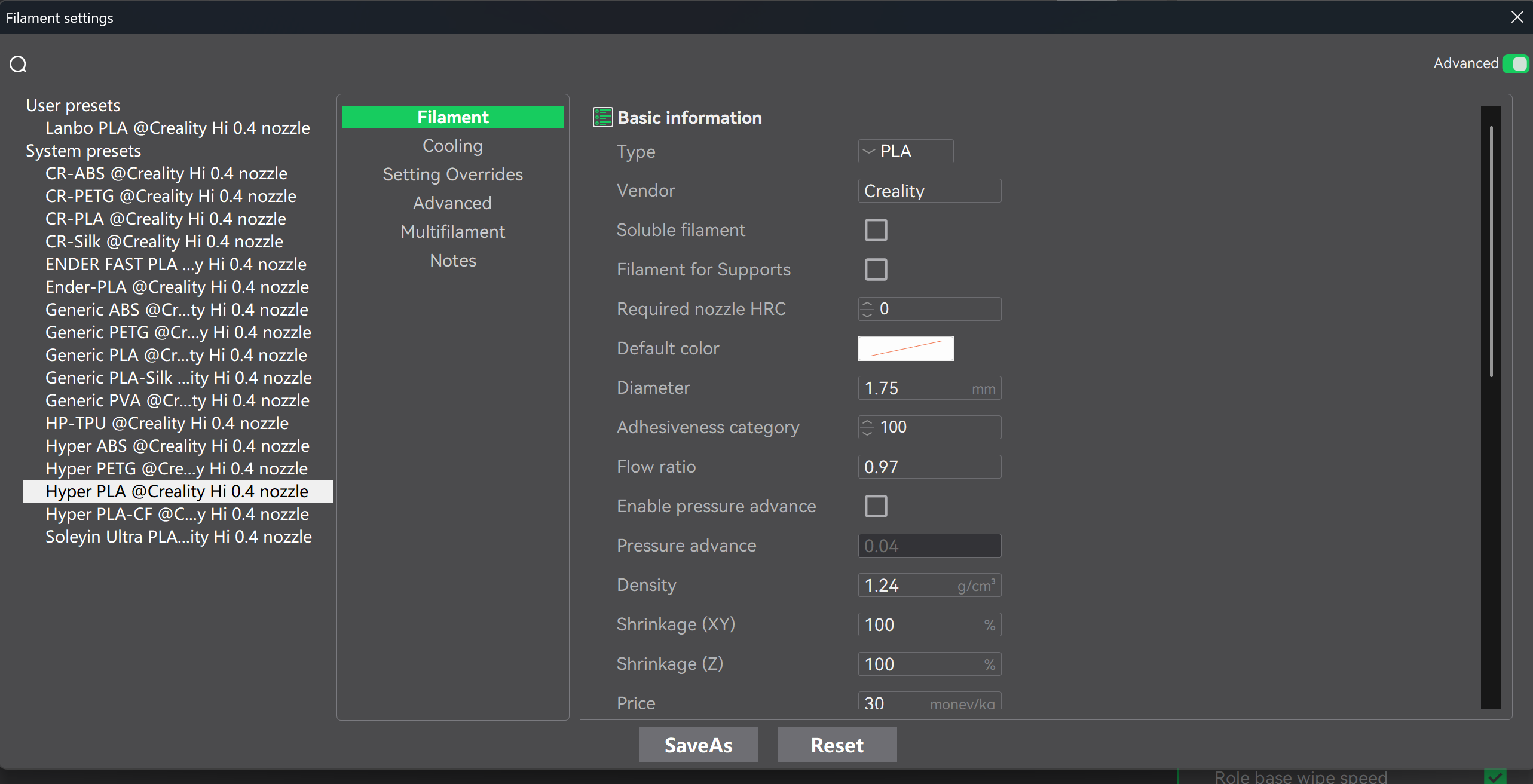Click the search magnifier icon
1533x784 pixels.
(x=18, y=64)
